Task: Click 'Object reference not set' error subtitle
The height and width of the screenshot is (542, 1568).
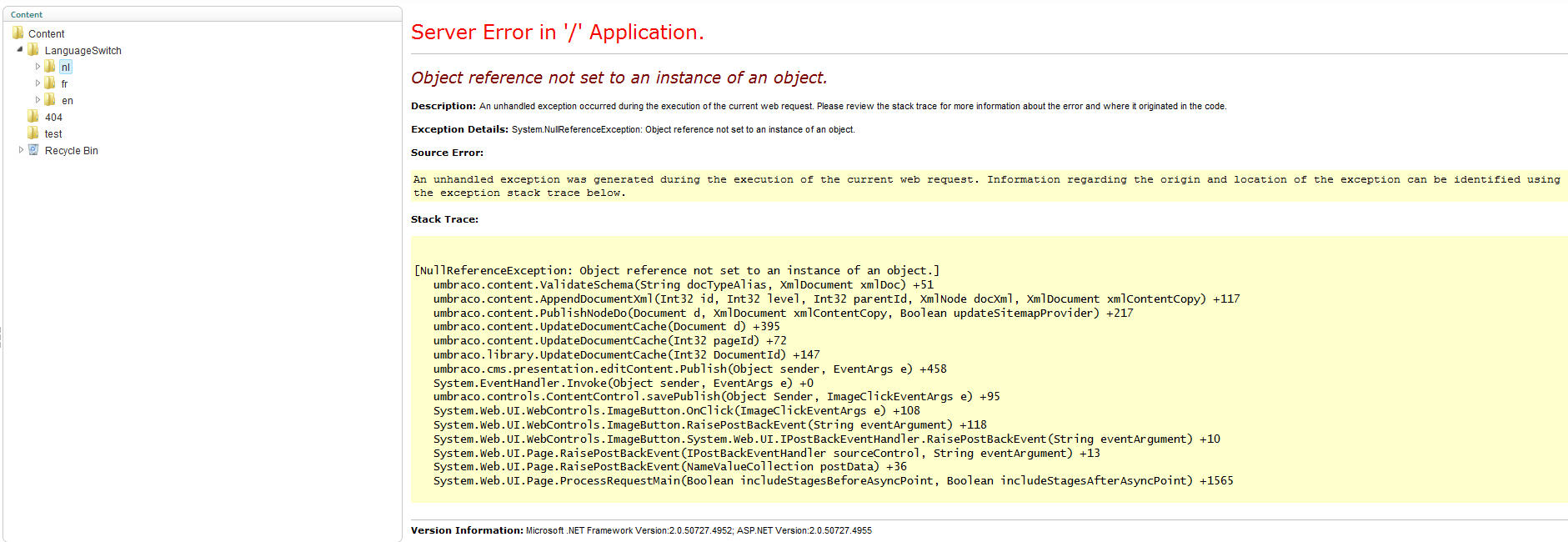Action: 619,78
